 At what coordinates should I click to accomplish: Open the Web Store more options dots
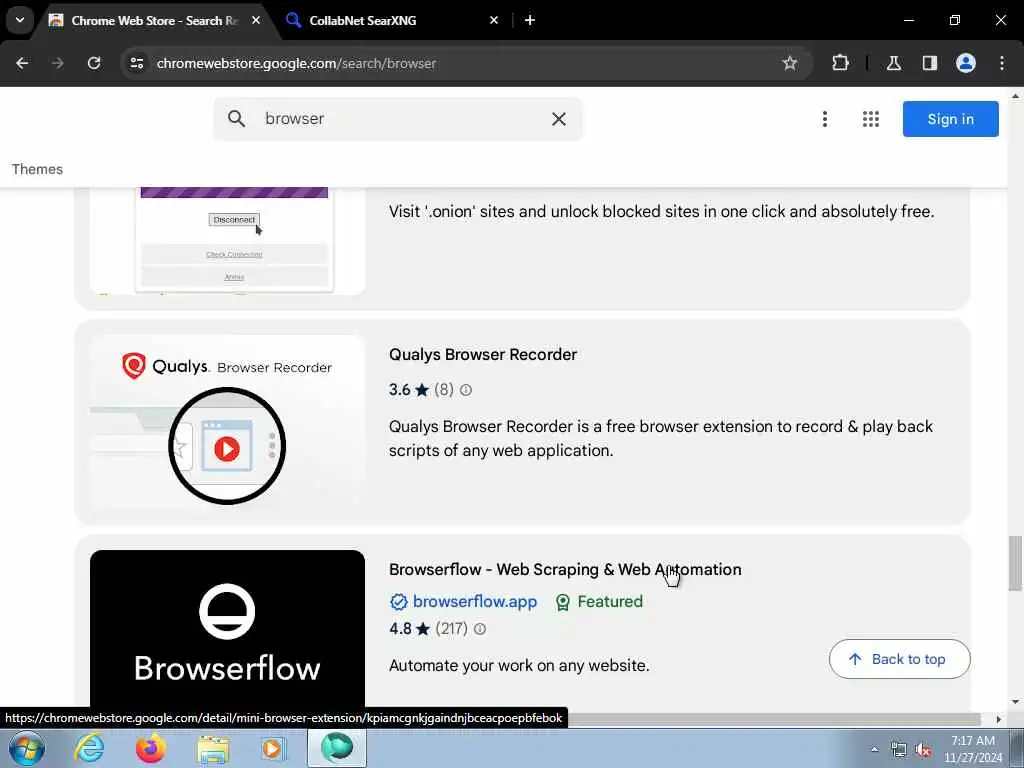tap(825, 119)
